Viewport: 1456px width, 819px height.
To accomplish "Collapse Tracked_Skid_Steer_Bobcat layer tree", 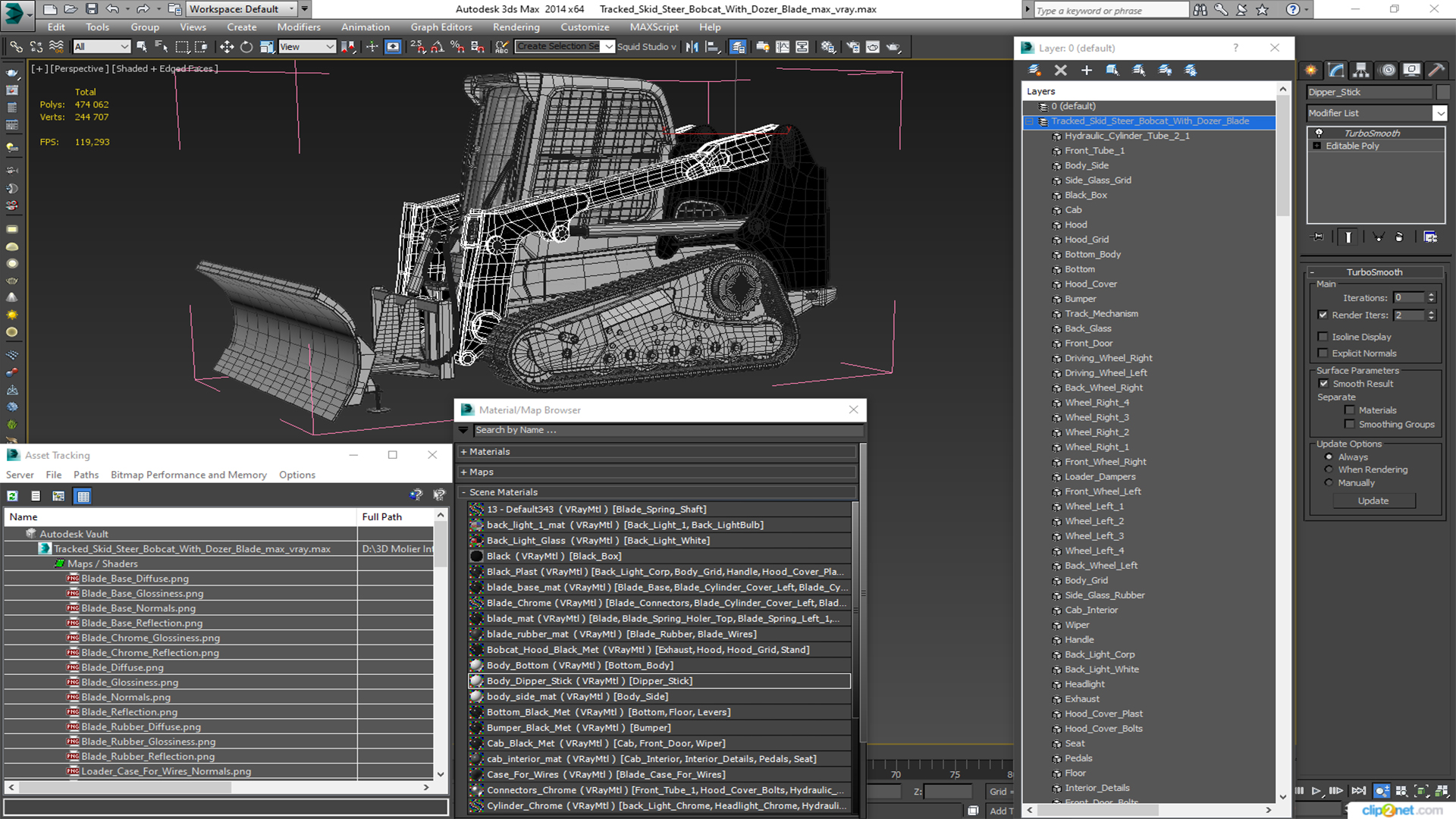I will (x=1030, y=121).
